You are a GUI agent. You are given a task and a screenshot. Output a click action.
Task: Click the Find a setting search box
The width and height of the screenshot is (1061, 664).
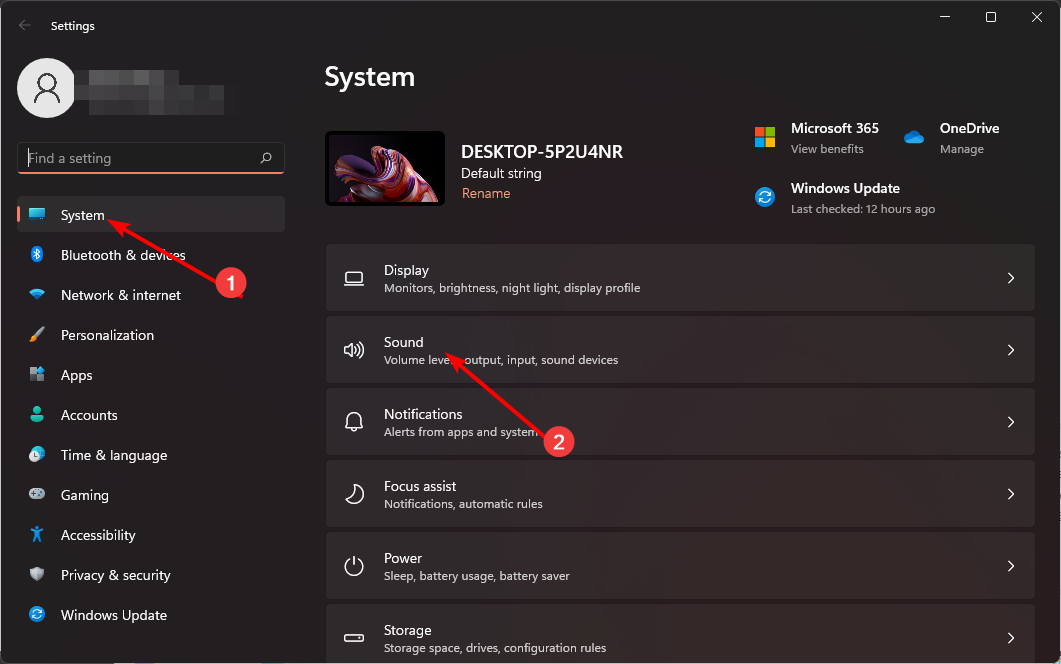150,158
